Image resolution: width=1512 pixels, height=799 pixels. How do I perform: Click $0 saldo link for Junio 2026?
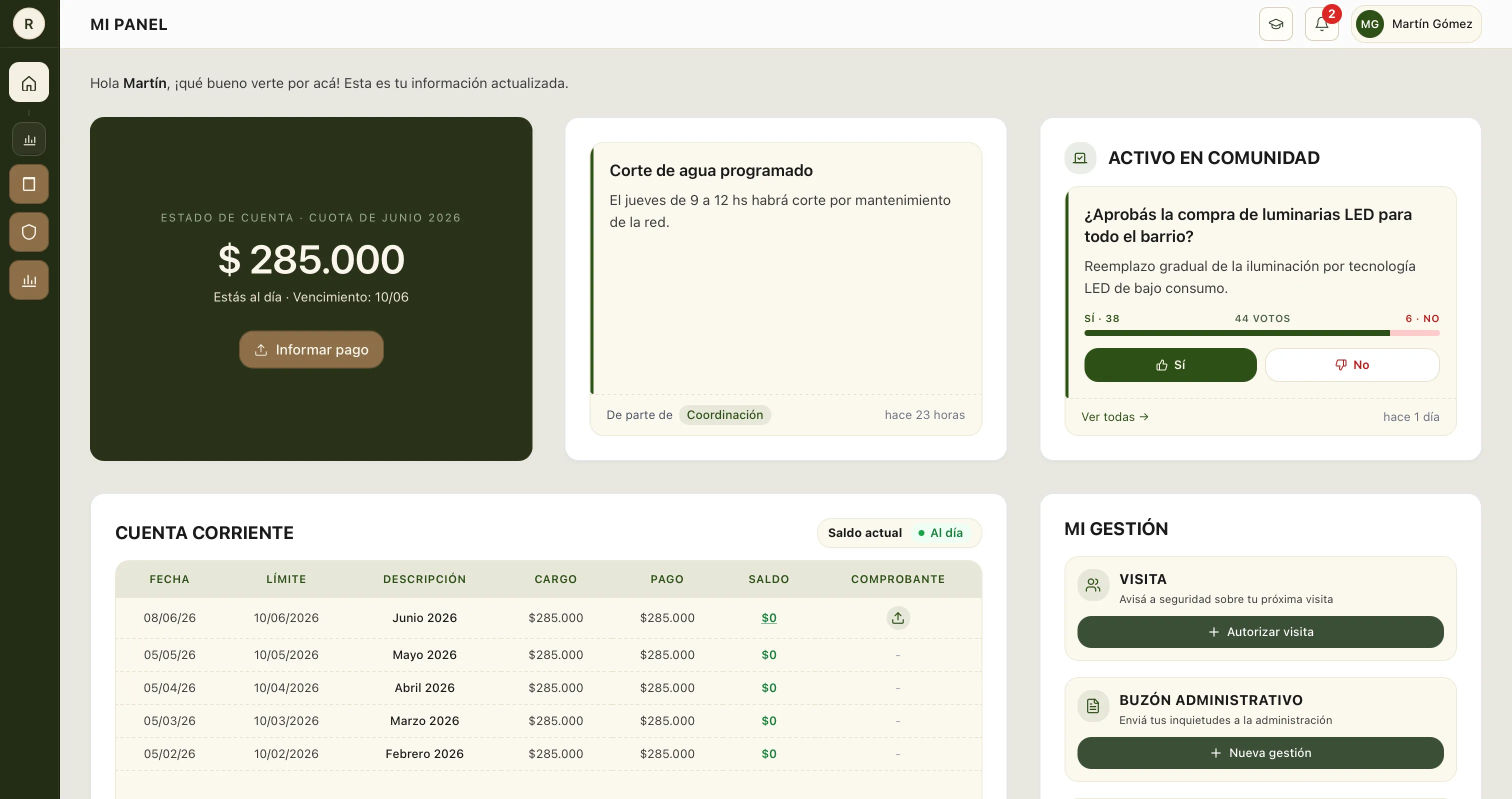click(x=768, y=617)
